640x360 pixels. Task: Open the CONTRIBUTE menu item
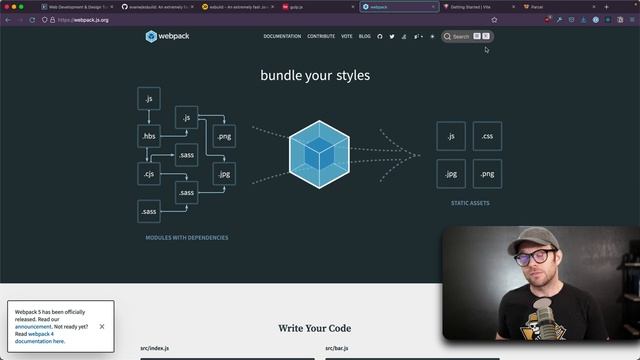point(321,36)
